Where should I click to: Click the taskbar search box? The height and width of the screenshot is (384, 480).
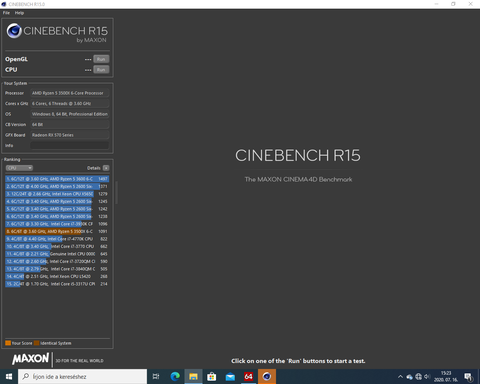tap(83, 377)
